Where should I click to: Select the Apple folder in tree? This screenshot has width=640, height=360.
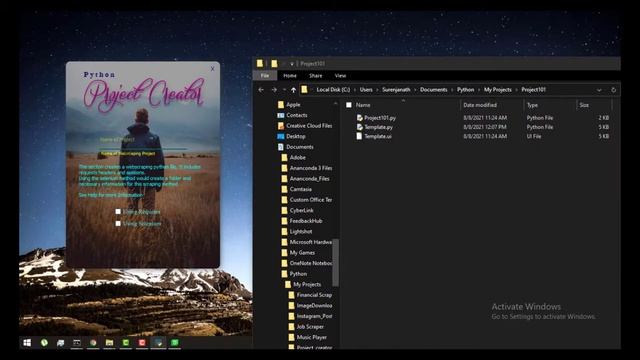coord(293,104)
